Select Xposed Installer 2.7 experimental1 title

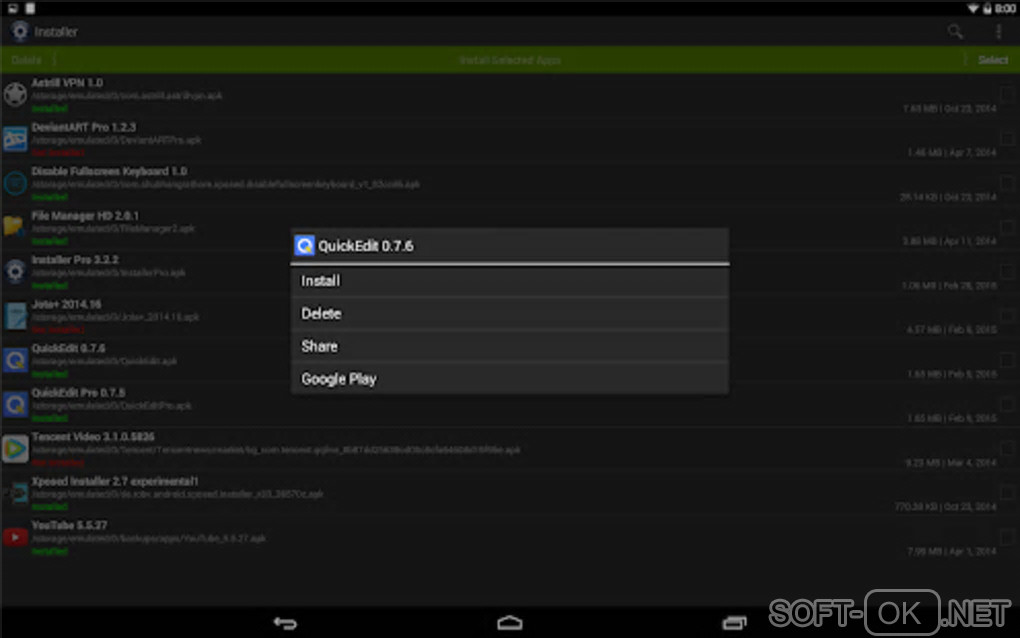pyautogui.click(x=114, y=481)
